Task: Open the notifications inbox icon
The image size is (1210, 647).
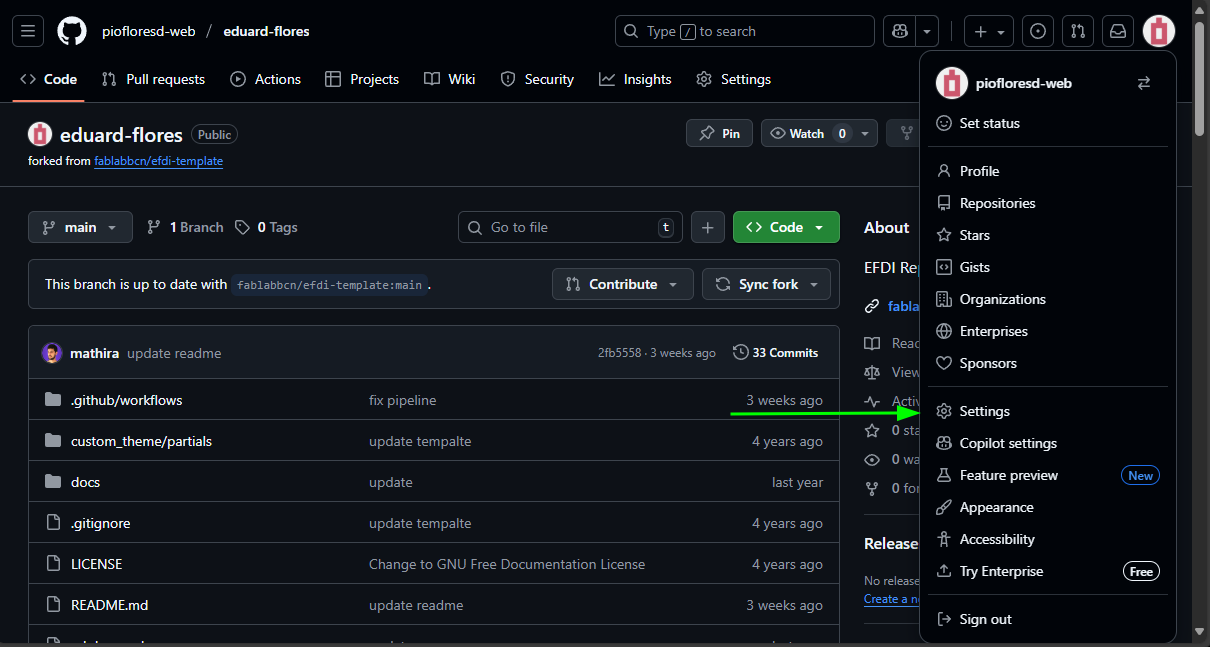Action: (1118, 31)
